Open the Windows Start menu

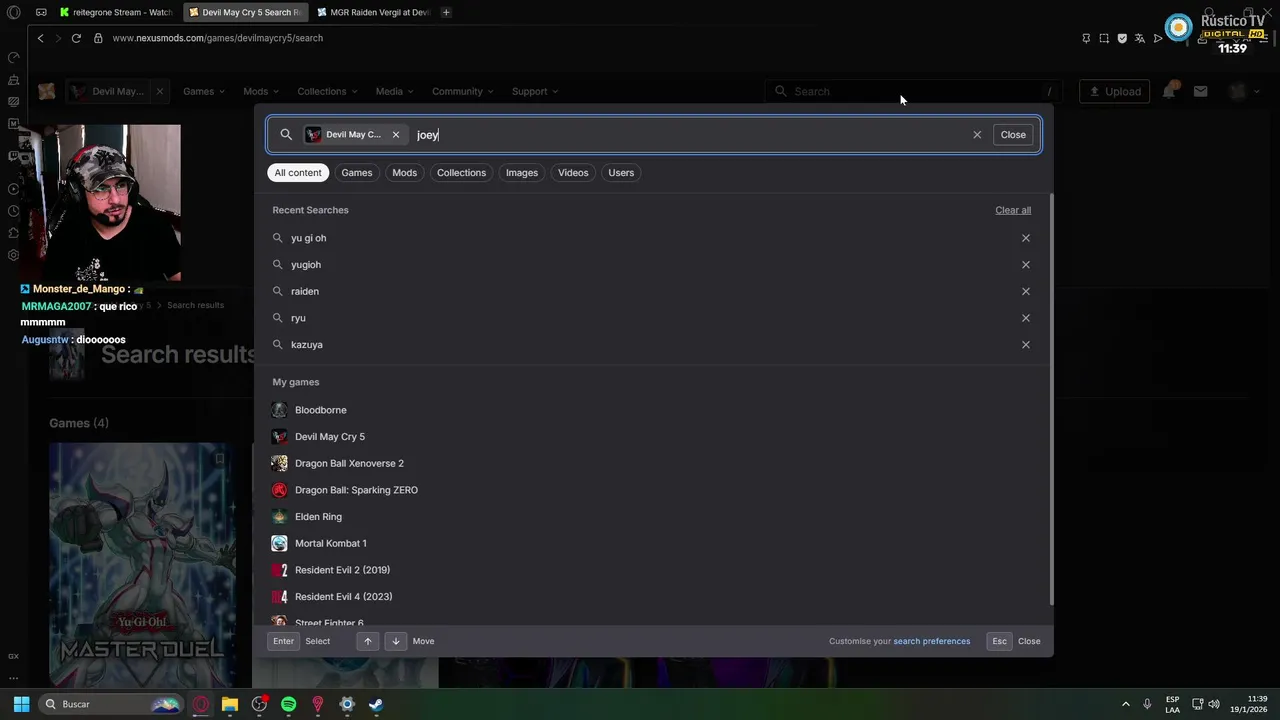click(x=21, y=704)
